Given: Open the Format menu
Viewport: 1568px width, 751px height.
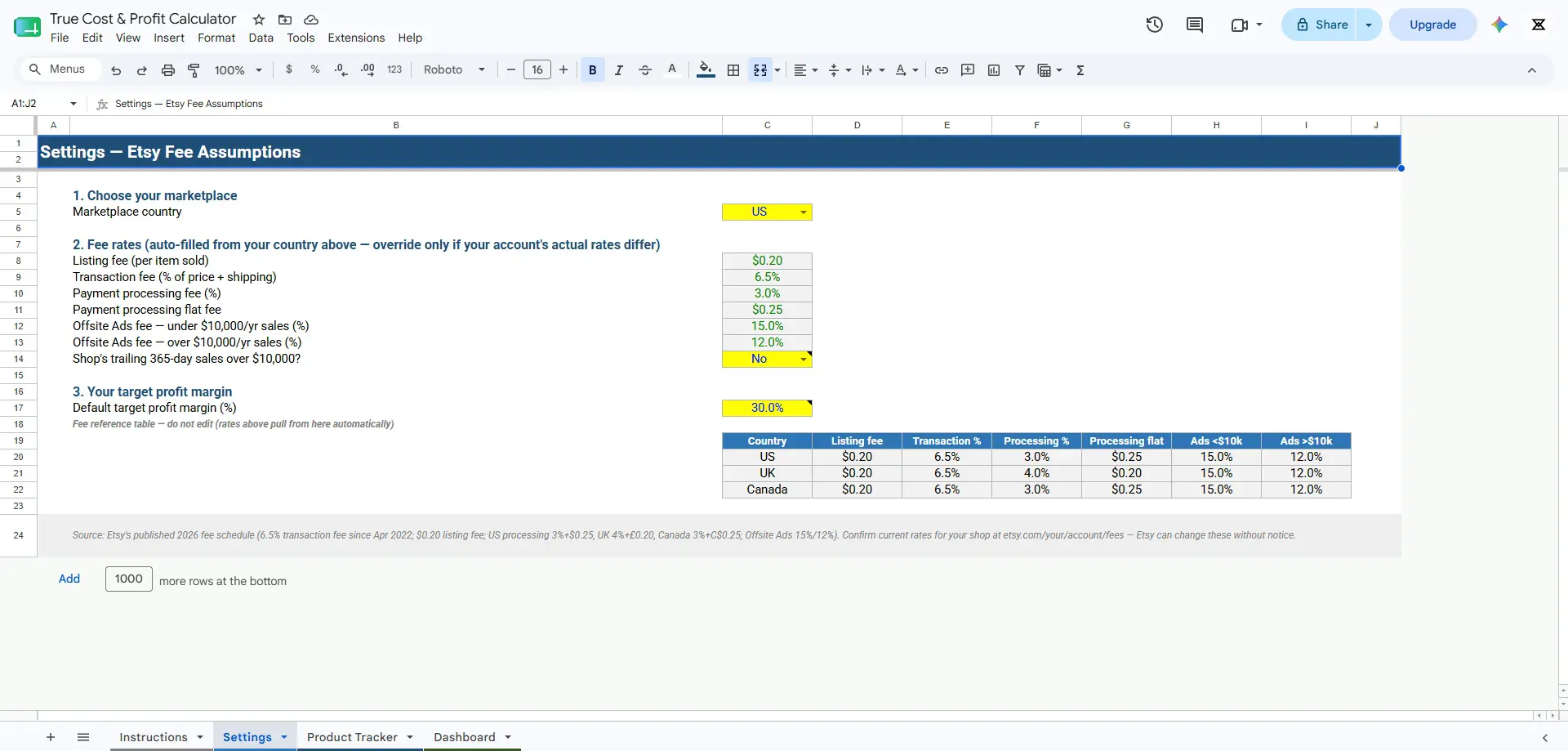Looking at the screenshot, I should (x=216, y=38).
